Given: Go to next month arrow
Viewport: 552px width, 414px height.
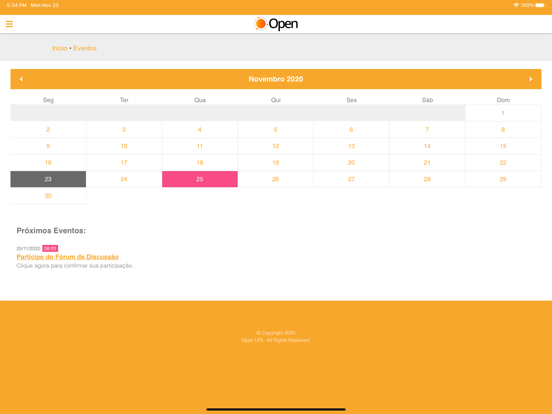Looking at the screenshot, I should click(x=531, y=79).
